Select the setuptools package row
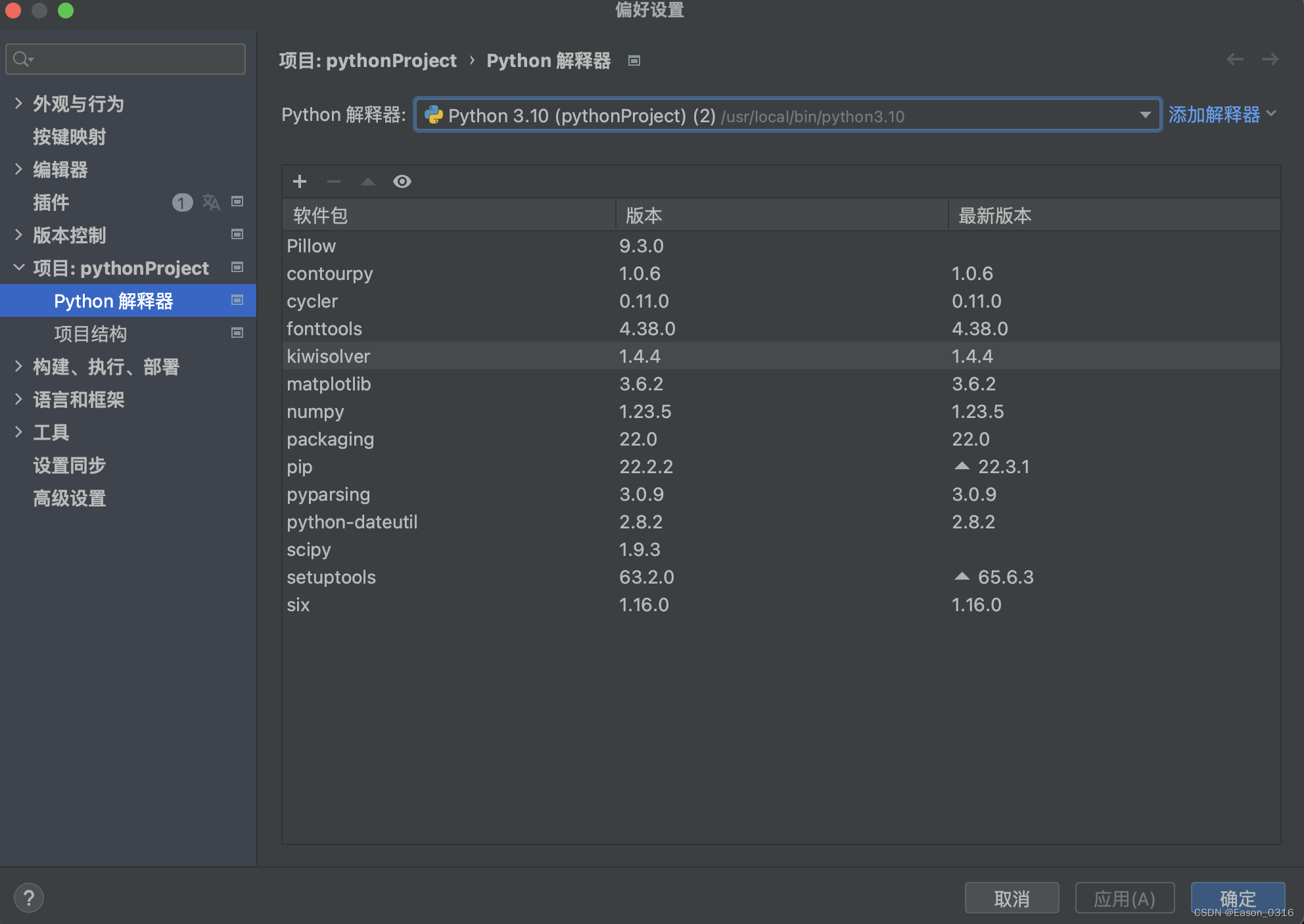Image resolution: width=1304 pixels, height=924 pixels. 781,577
